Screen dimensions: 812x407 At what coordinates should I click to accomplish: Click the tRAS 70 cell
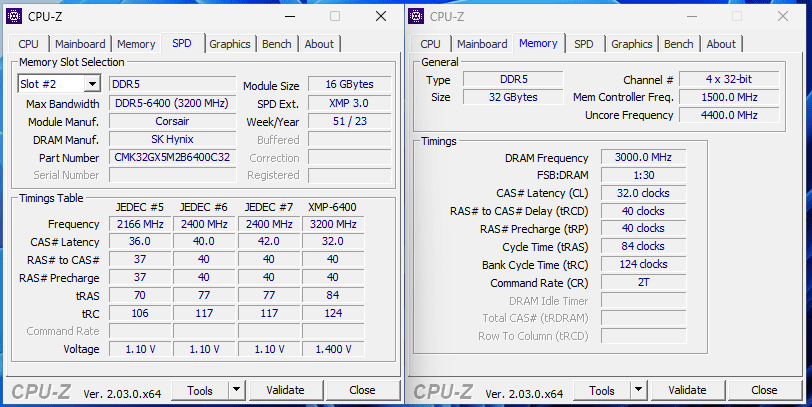(x=140, y=295)
